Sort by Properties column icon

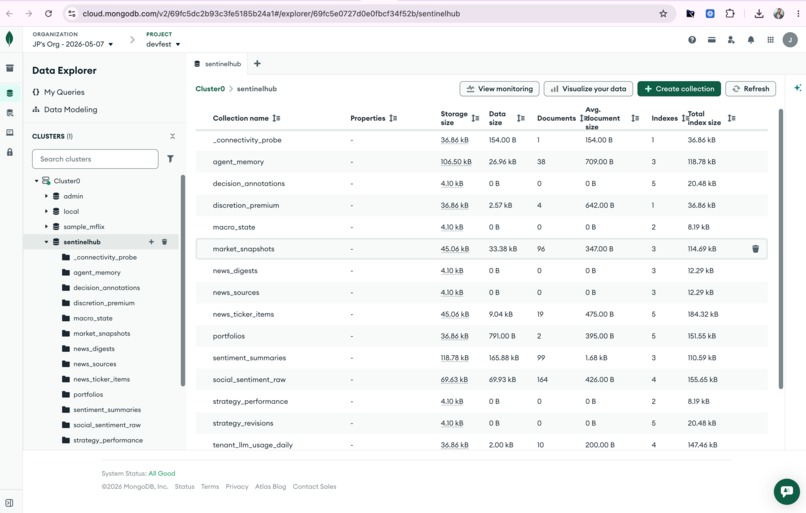pos(393,118)
